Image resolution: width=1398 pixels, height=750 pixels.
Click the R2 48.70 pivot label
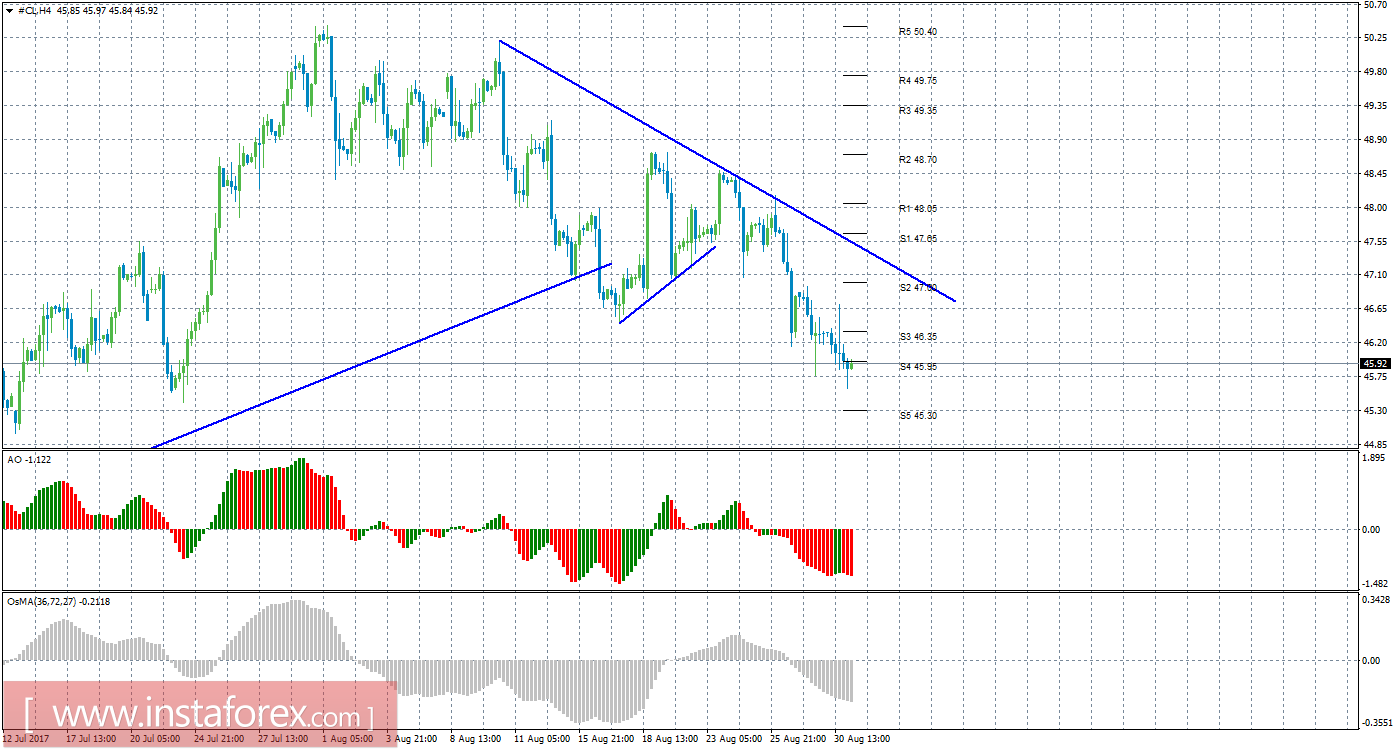point(917,159)
